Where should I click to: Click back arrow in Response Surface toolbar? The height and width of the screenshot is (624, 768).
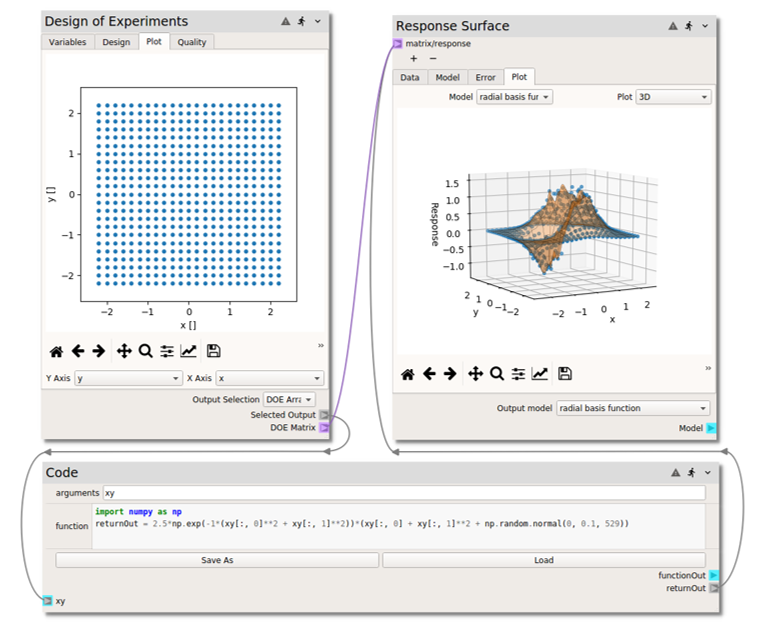click(429, 374)
